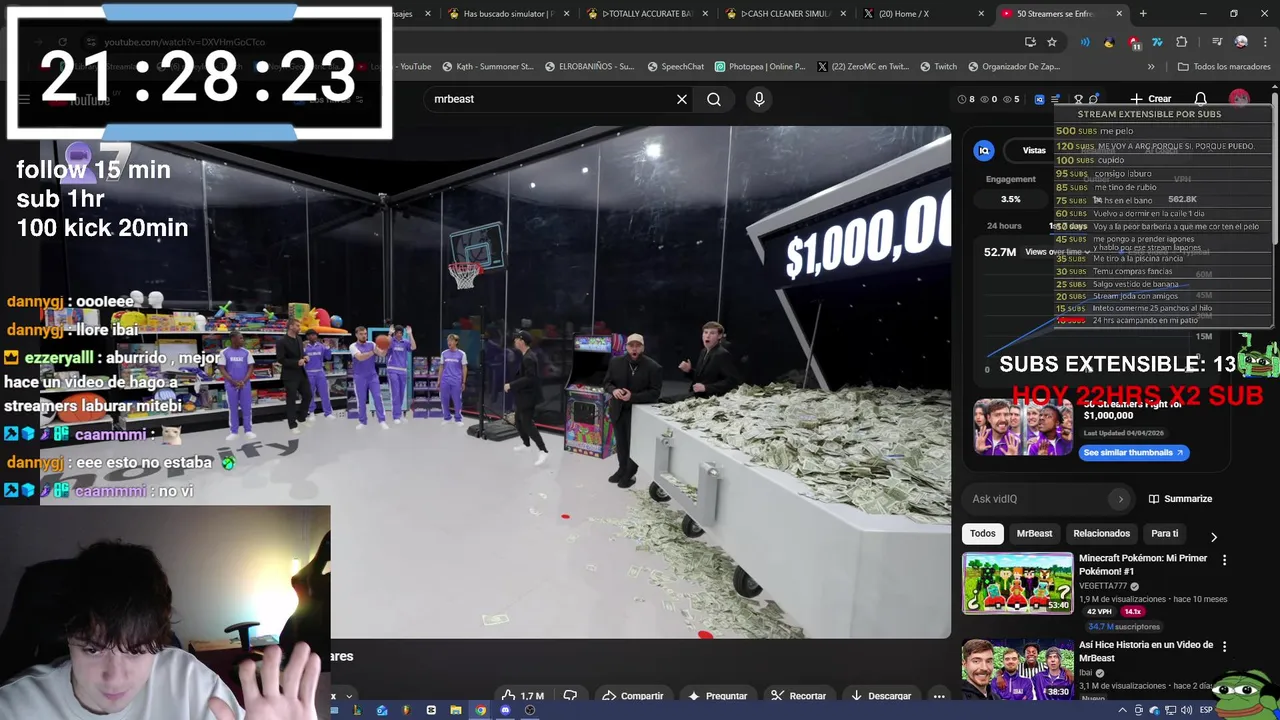The height and width of the screenshot is (720, 1280).
Task: Click inside the Ask vidIQ input field
Action: [1035, 499]
